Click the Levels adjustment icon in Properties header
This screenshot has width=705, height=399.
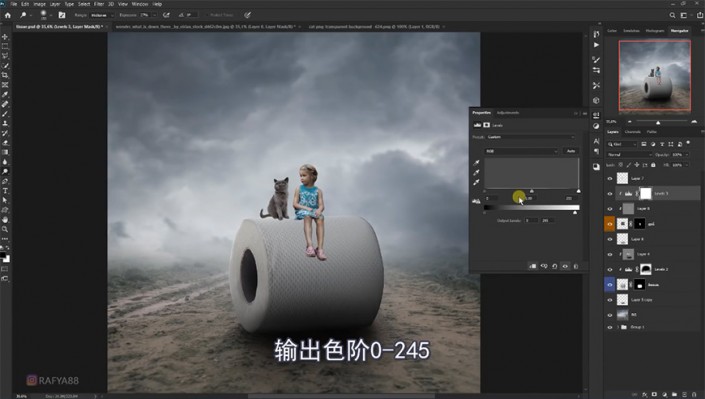click(x=477, y=125)
